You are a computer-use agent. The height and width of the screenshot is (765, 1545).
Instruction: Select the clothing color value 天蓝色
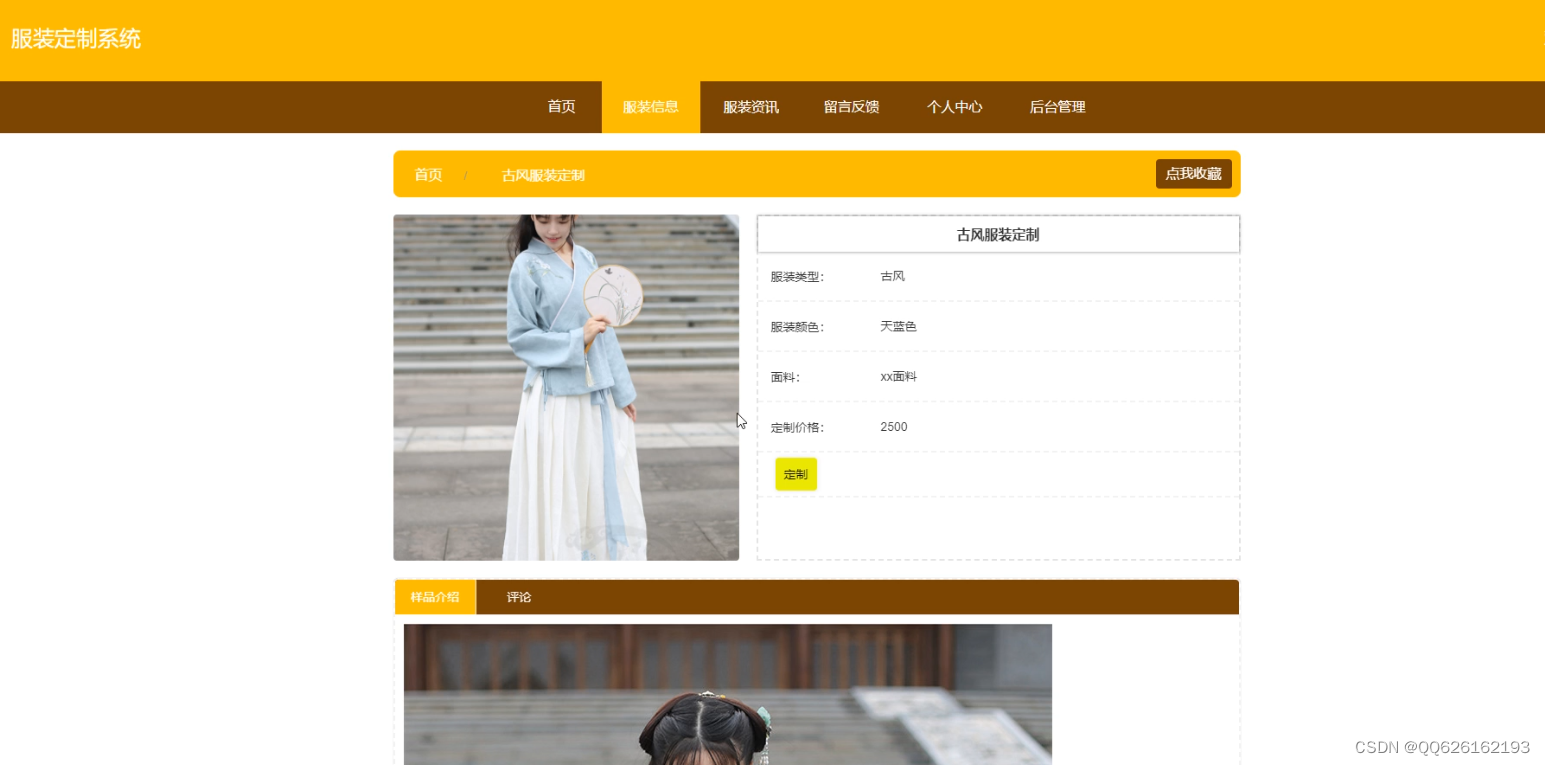point(898,326)
